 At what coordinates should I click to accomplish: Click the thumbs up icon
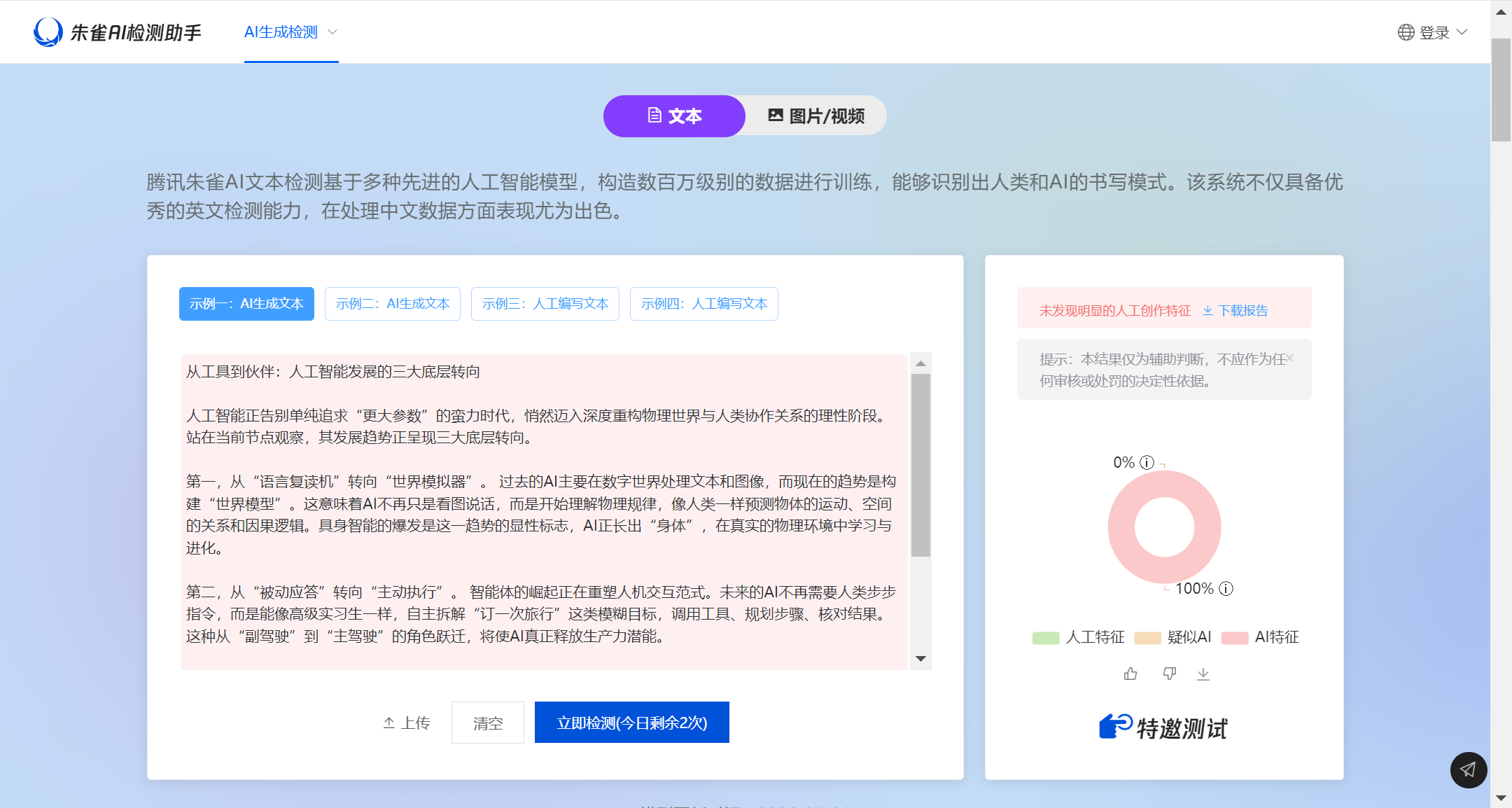[1130, 674]
